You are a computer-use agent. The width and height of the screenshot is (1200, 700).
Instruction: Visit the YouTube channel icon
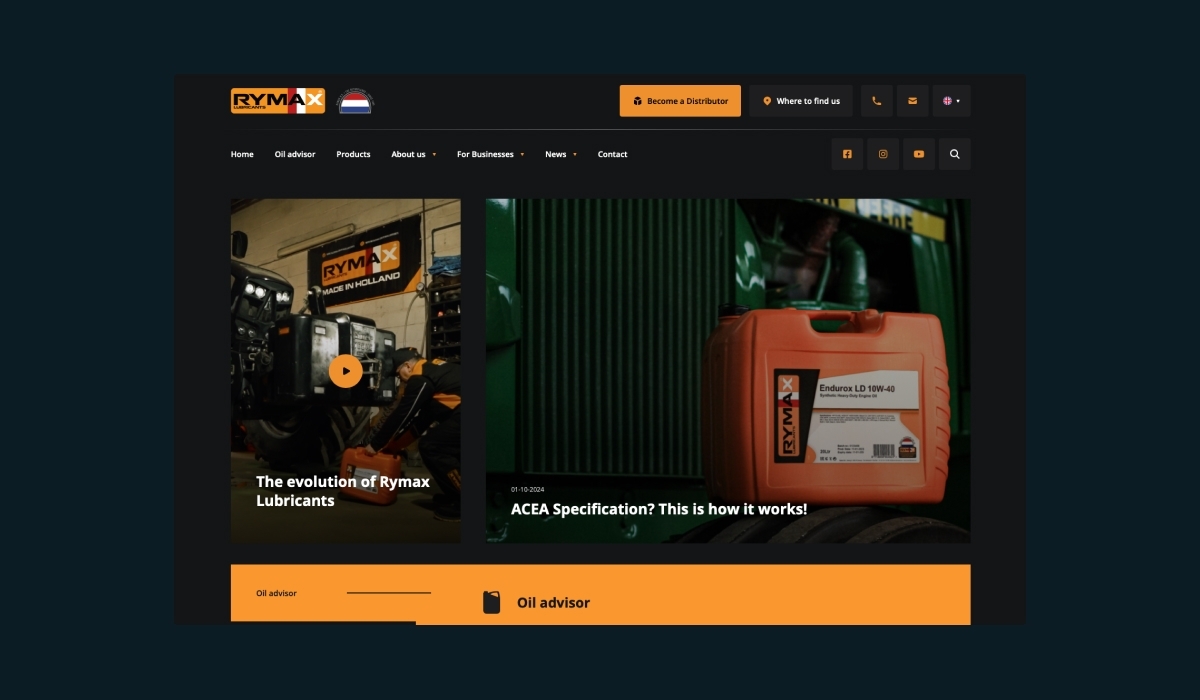click(x=919, y=154)
